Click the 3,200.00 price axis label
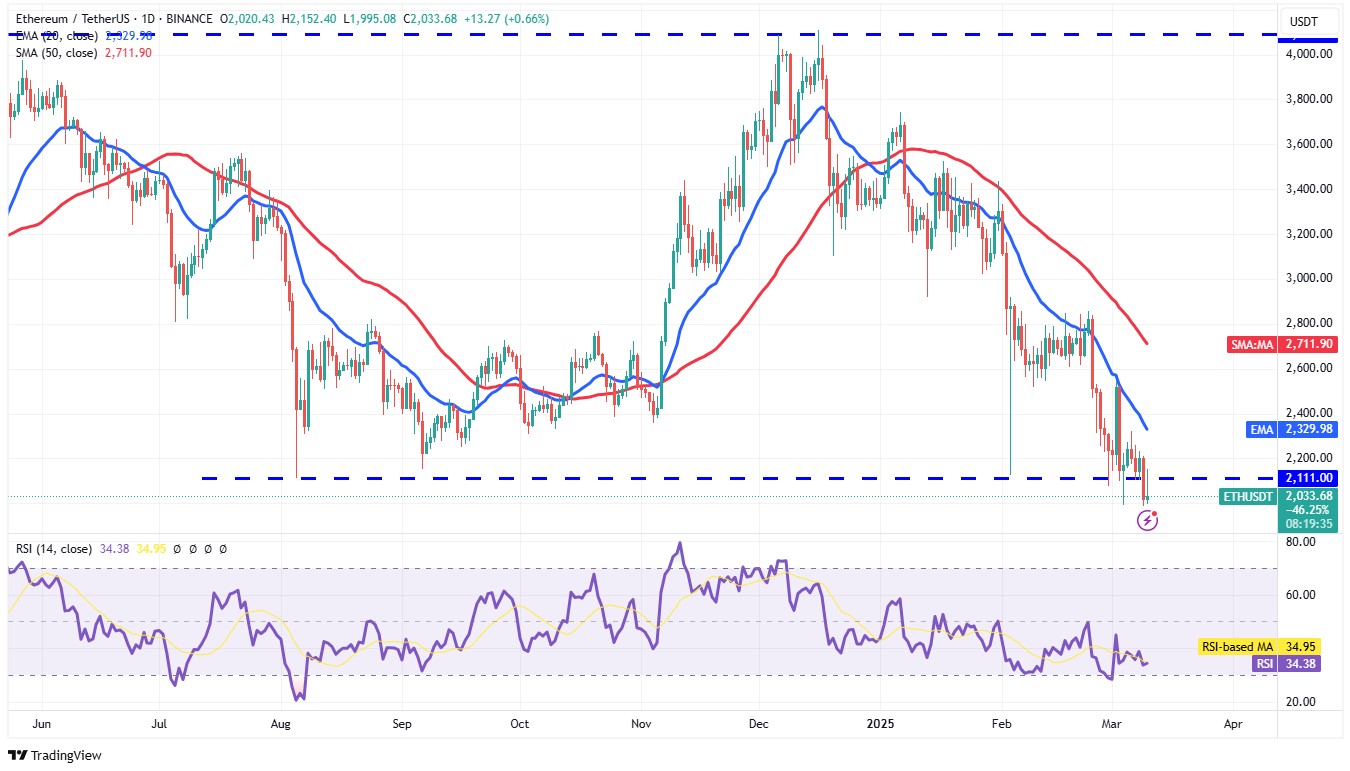 pyautogui.click(x=1307, y=234)
